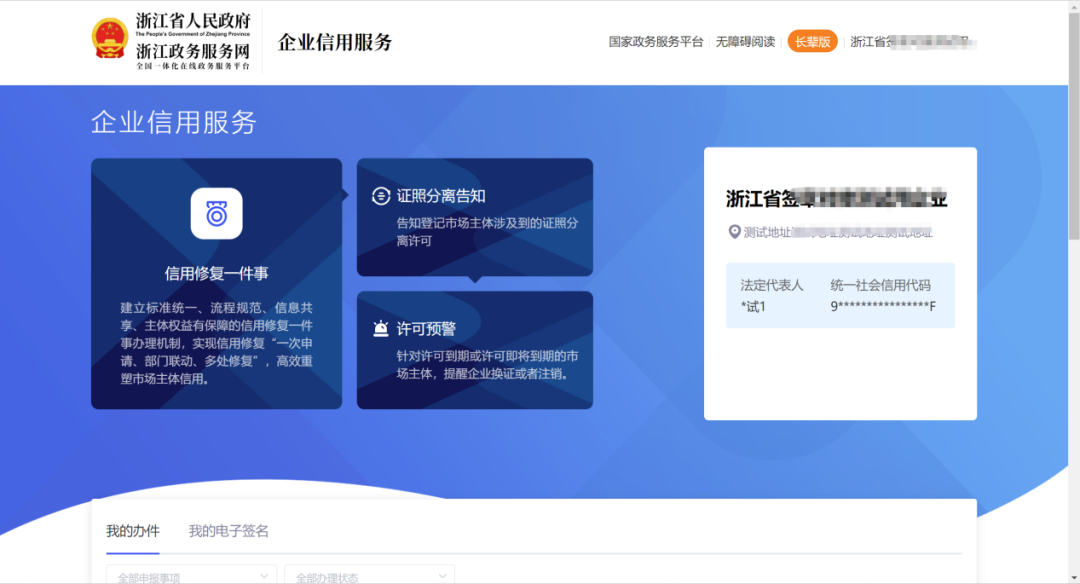This screenshot has height=584, width=1080.
Task: Click the 告知登记市场主体 description text
Action: [x=487, y=232]
